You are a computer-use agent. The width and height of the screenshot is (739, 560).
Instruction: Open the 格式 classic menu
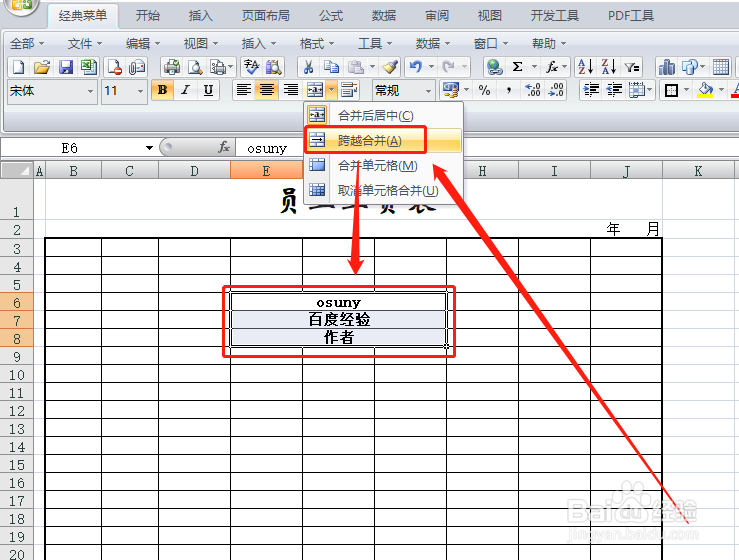317,43
